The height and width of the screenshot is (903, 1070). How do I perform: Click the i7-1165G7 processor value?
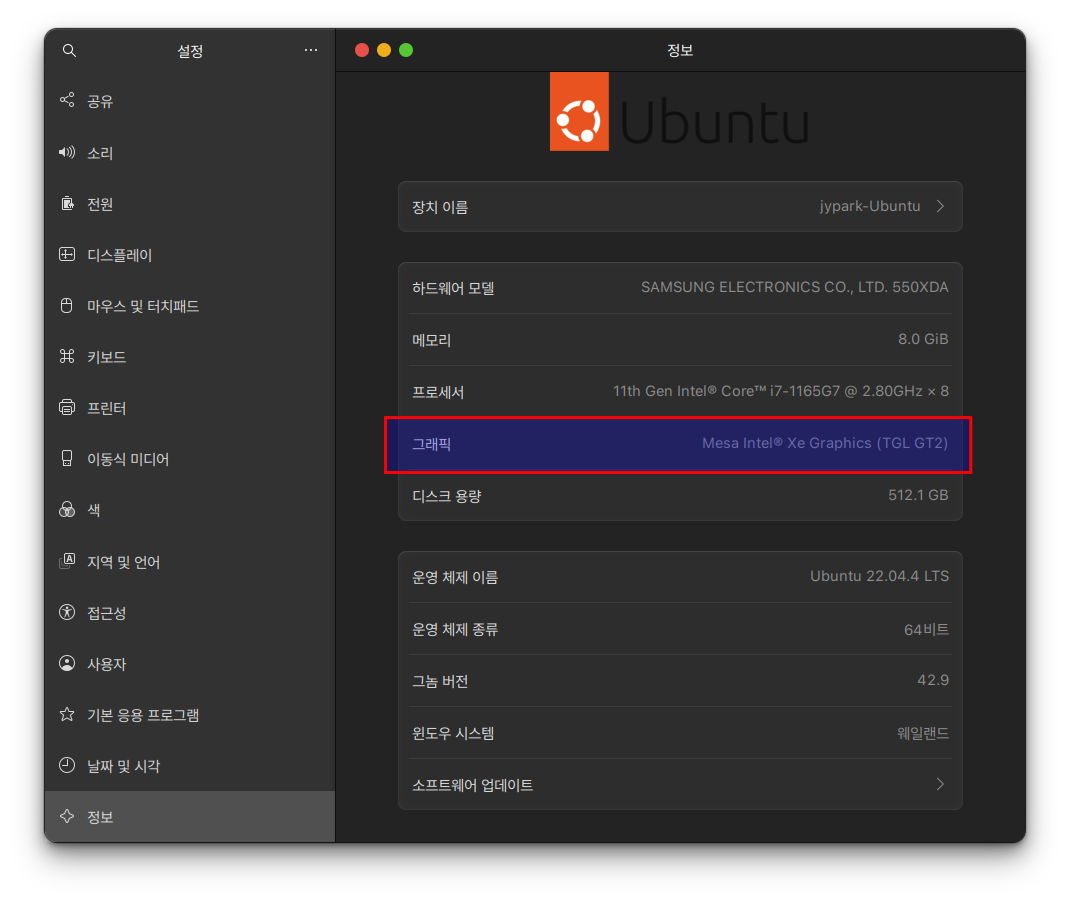[x=781, y=391]
